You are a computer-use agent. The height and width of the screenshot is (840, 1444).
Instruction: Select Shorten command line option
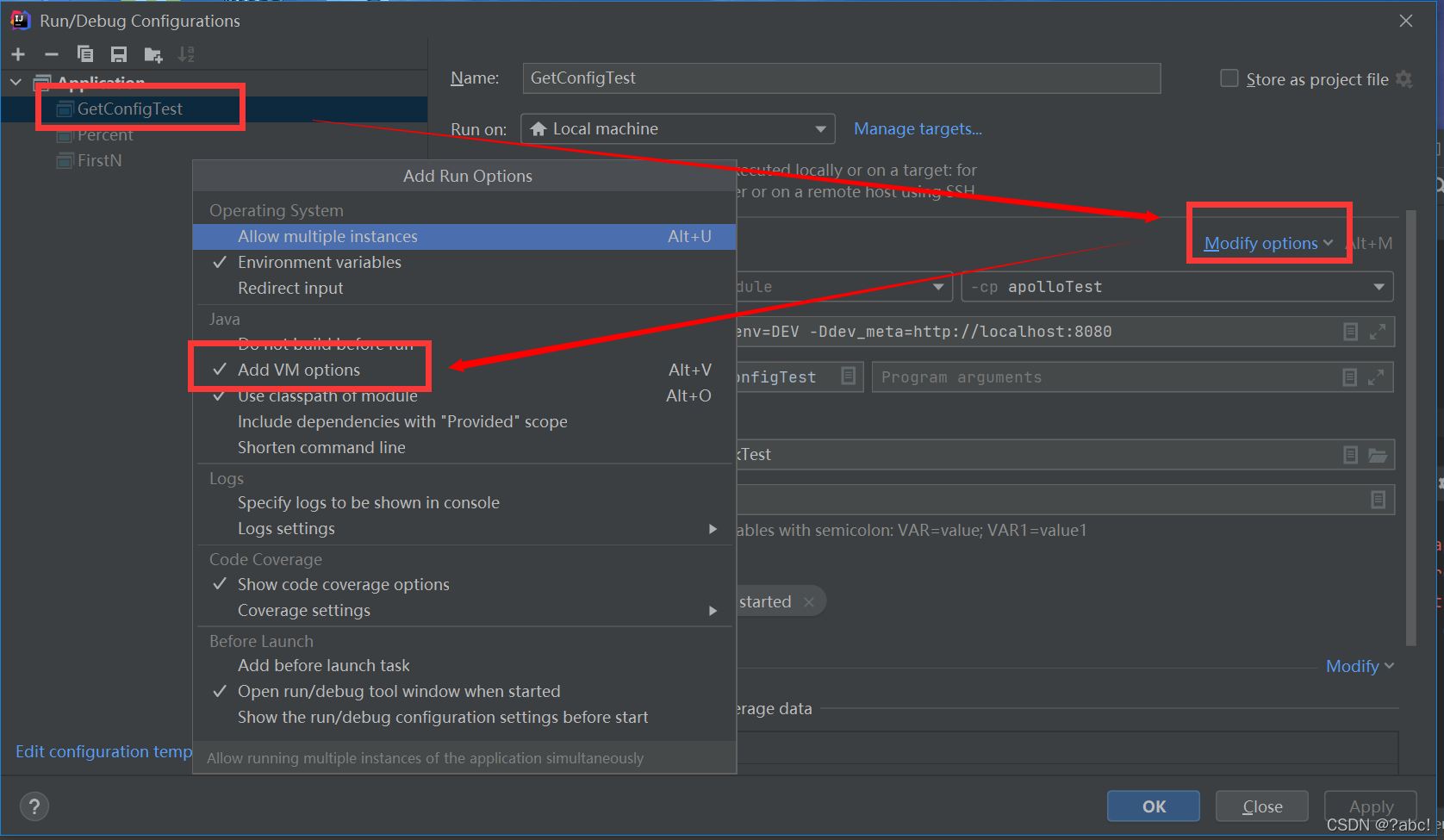tap(465, 447)
